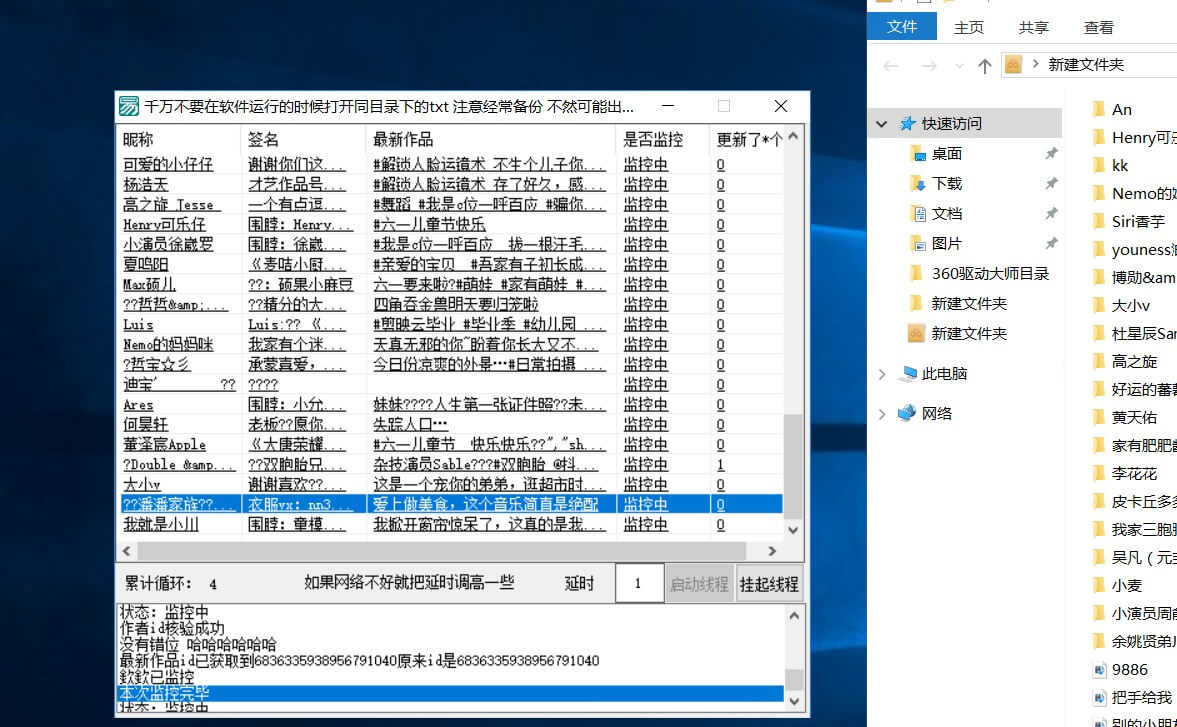Open the orange-icon 新建文件夹 in sidebar
The image size is (1177, 727).
click(969, 334)
